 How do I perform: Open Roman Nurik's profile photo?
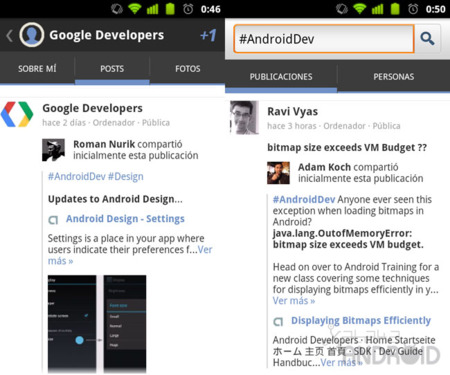pos(53,150)
